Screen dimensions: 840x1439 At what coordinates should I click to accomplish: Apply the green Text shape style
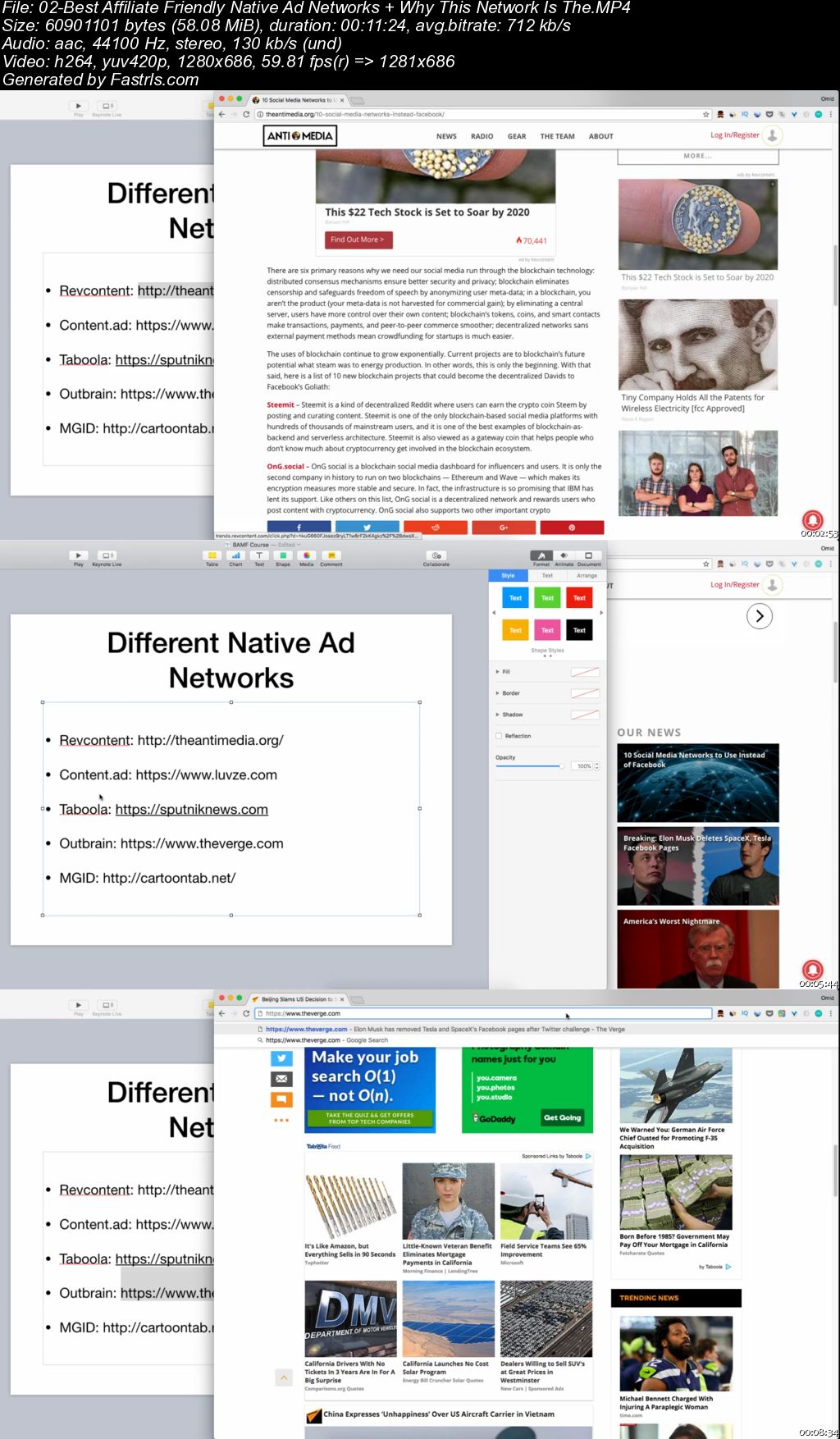pos(547,598)
